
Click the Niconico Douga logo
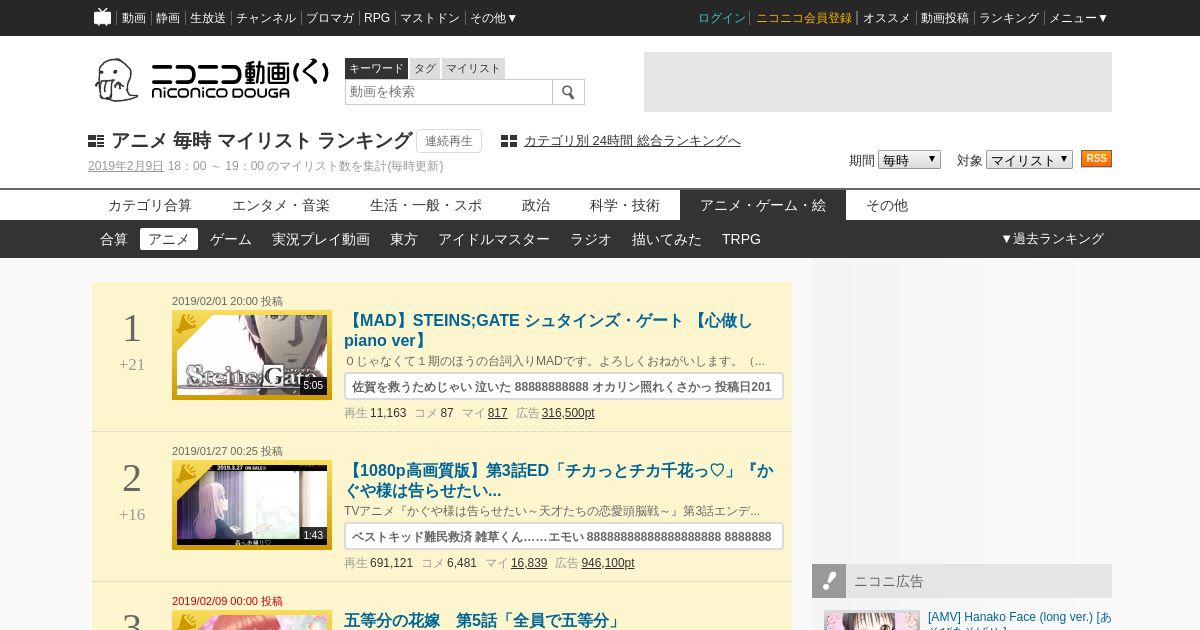[x=211, y=80]
